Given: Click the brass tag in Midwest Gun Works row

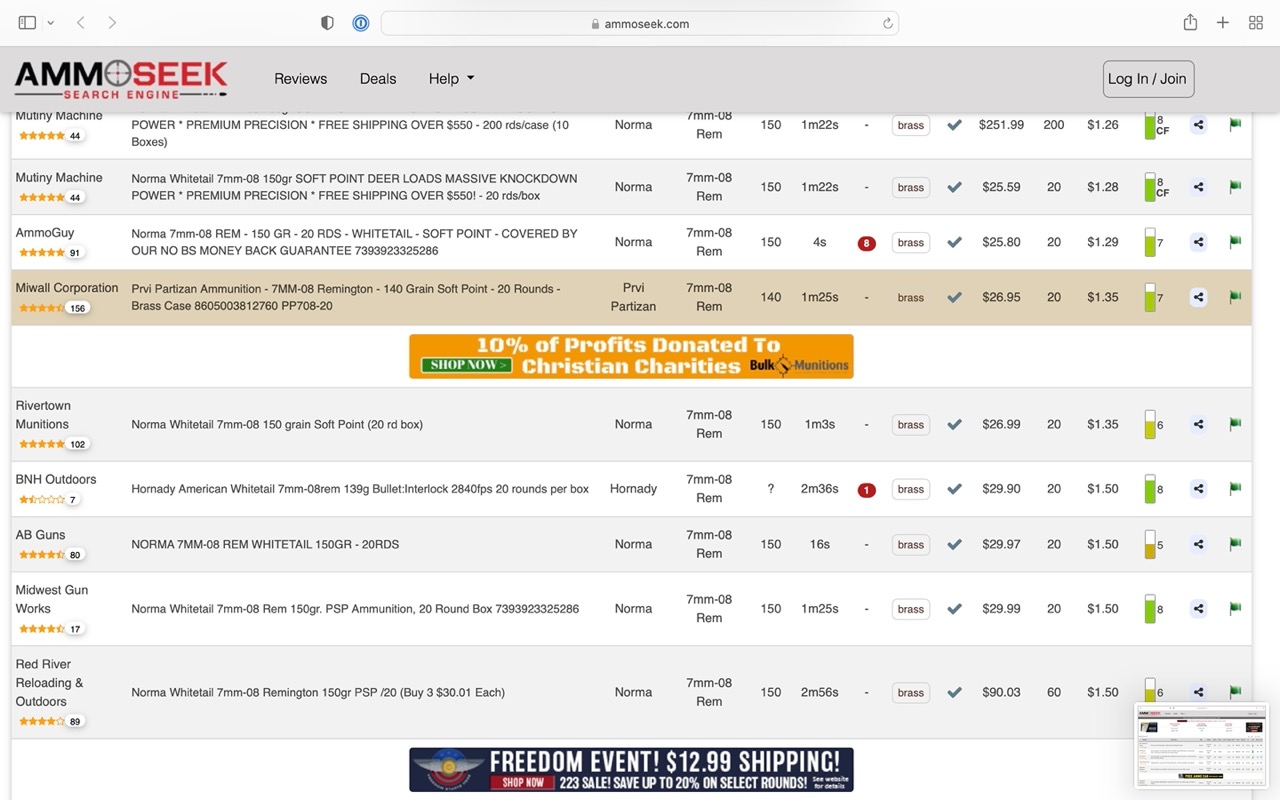Looking at the screenshot, I should (x=911, y=608).
